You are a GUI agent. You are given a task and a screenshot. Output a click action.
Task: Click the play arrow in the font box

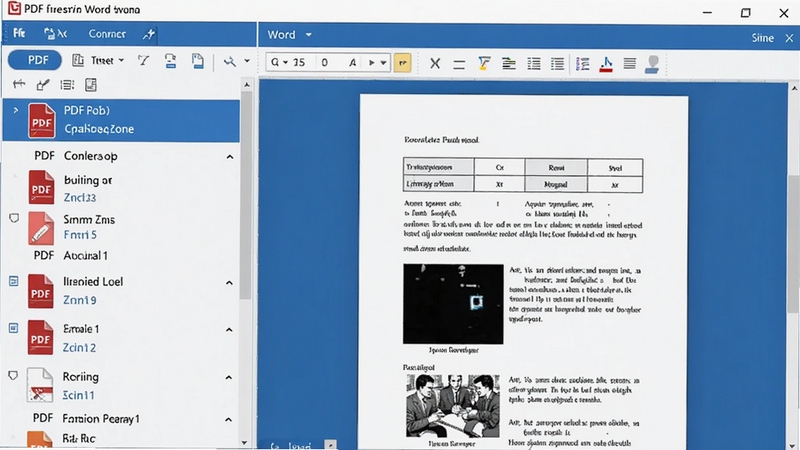[371, 63]
